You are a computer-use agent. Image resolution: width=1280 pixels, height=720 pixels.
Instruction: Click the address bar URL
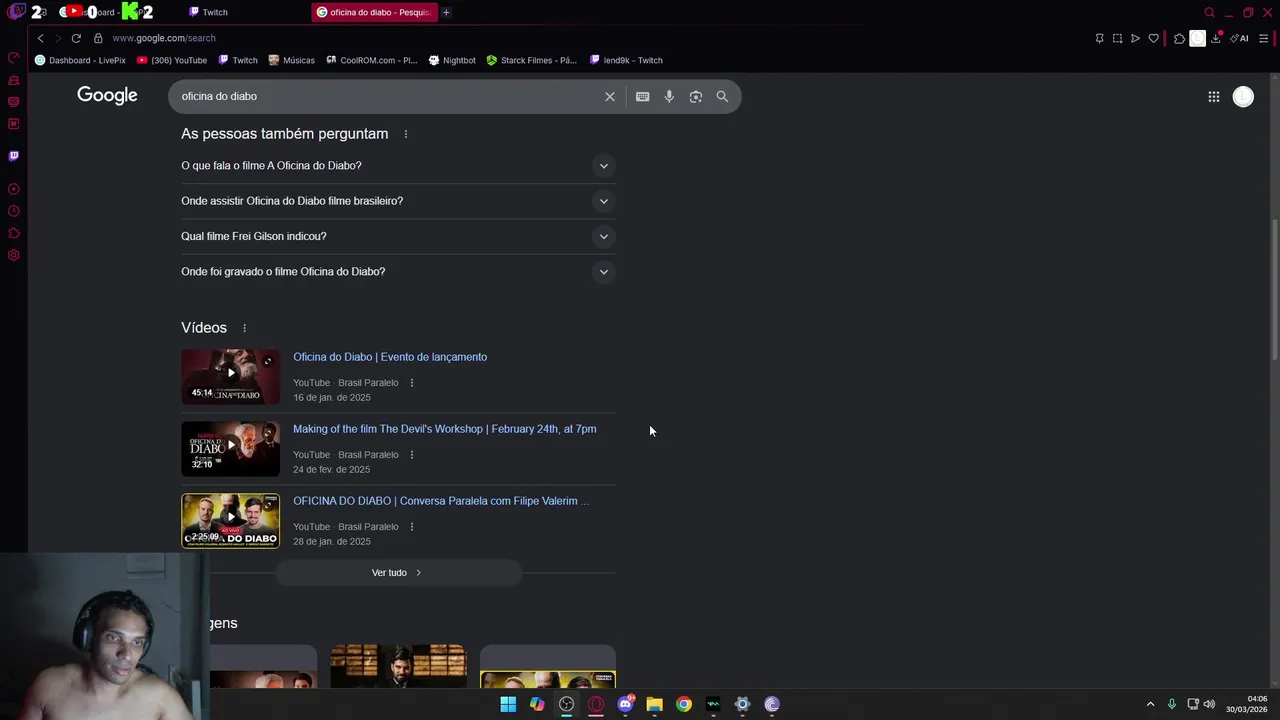coord(164,38)
